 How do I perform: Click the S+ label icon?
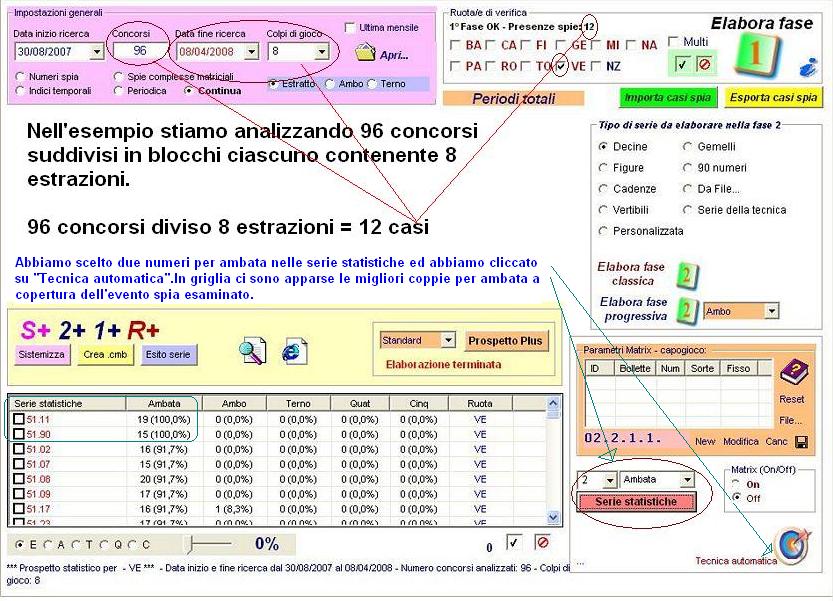[35, 331]
